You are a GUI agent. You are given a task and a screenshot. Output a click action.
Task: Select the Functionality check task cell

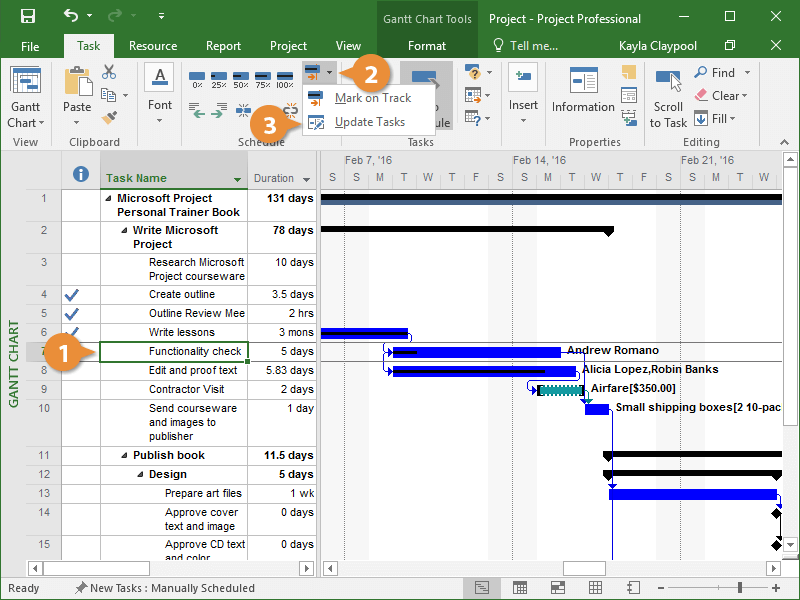click(174, 351)
